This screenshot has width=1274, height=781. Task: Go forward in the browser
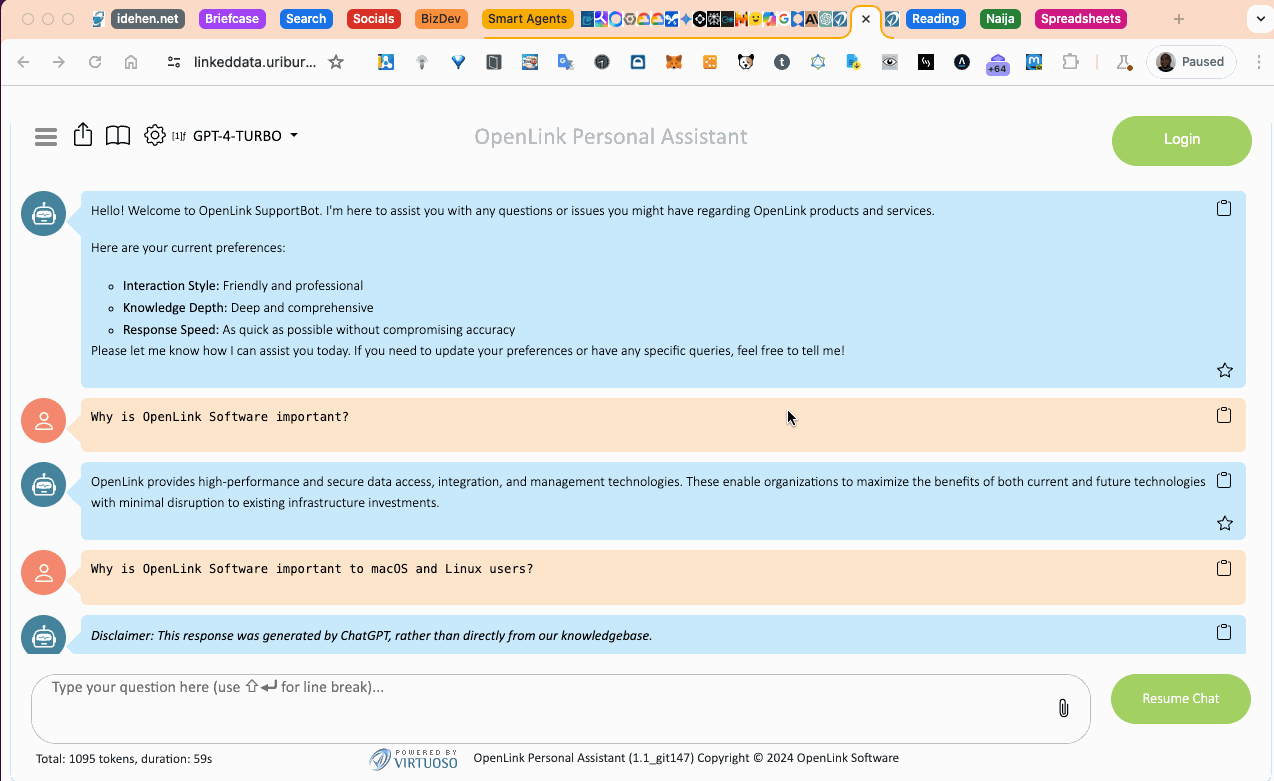coord(59,62)
